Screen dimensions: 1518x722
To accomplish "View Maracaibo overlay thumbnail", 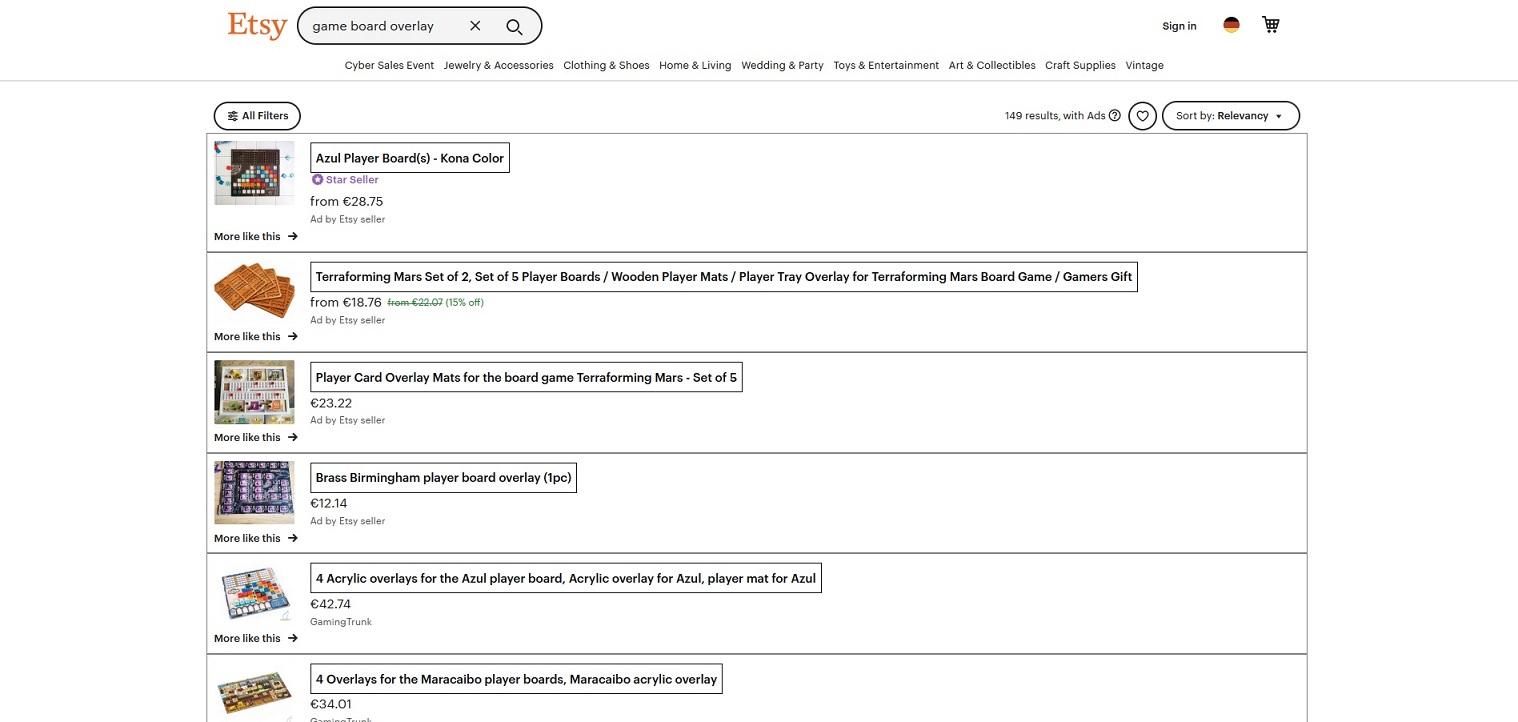I will point(254,692).
